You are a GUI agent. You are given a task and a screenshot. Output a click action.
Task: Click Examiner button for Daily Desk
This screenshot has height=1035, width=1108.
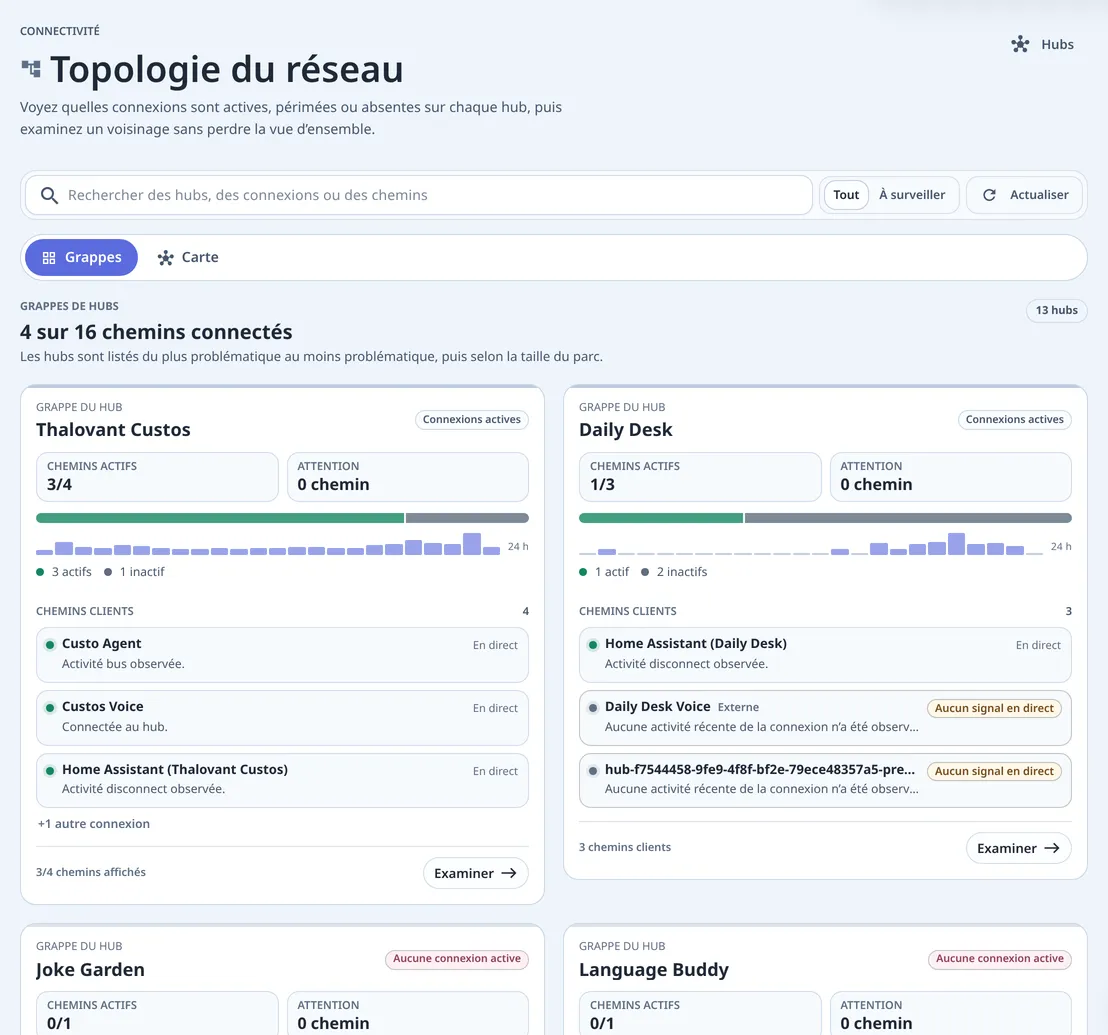click(1018, 848)
